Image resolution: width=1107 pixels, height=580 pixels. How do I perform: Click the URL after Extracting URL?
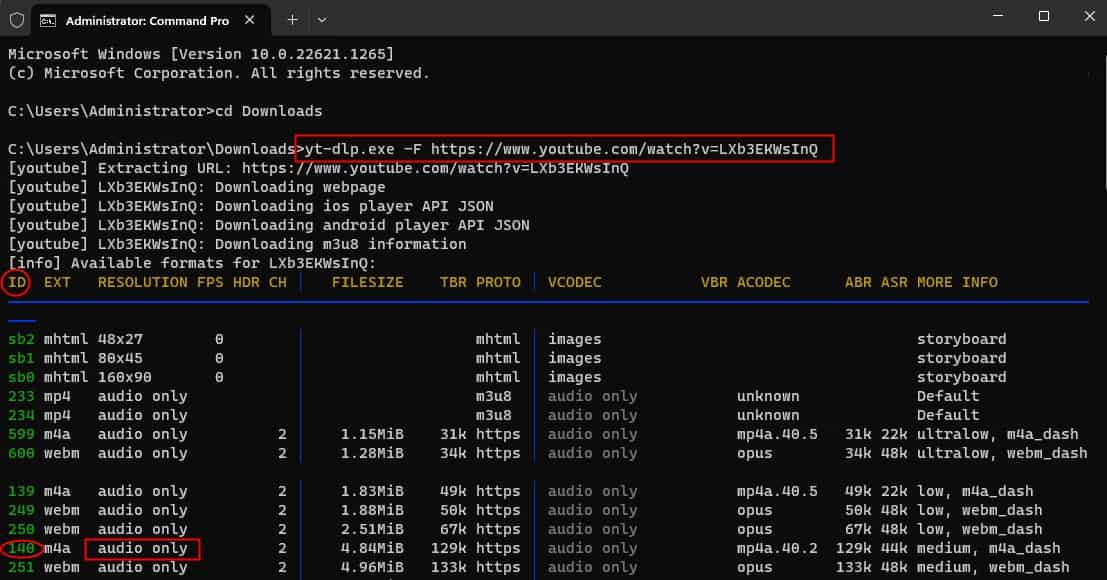[435, 168]
